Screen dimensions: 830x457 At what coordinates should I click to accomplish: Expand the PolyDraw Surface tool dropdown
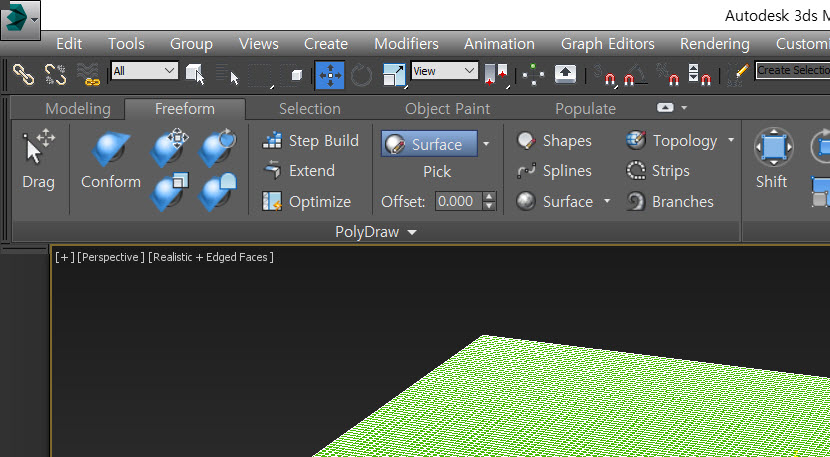[607, 201]
